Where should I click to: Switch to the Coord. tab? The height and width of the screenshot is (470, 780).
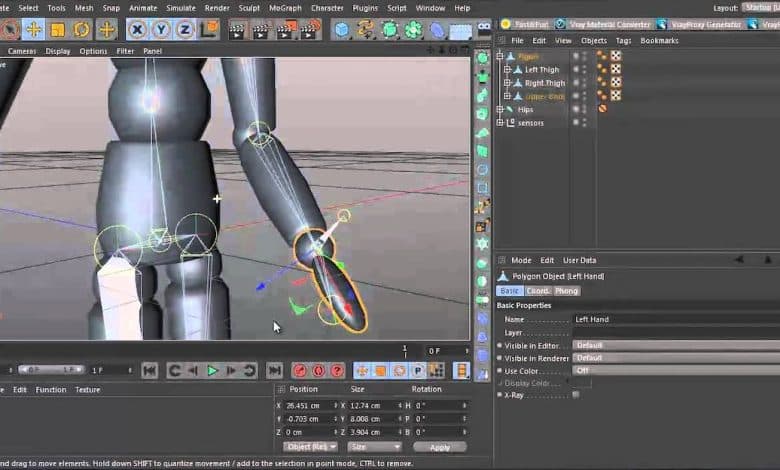click(538, 291)
